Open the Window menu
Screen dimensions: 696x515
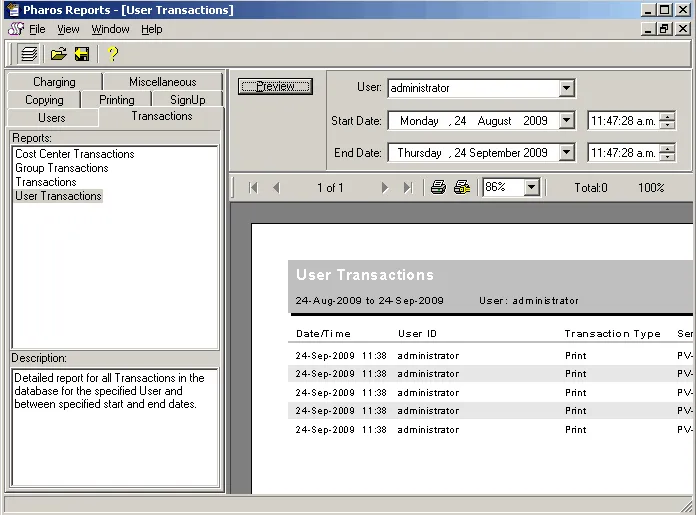click(110, 29)
